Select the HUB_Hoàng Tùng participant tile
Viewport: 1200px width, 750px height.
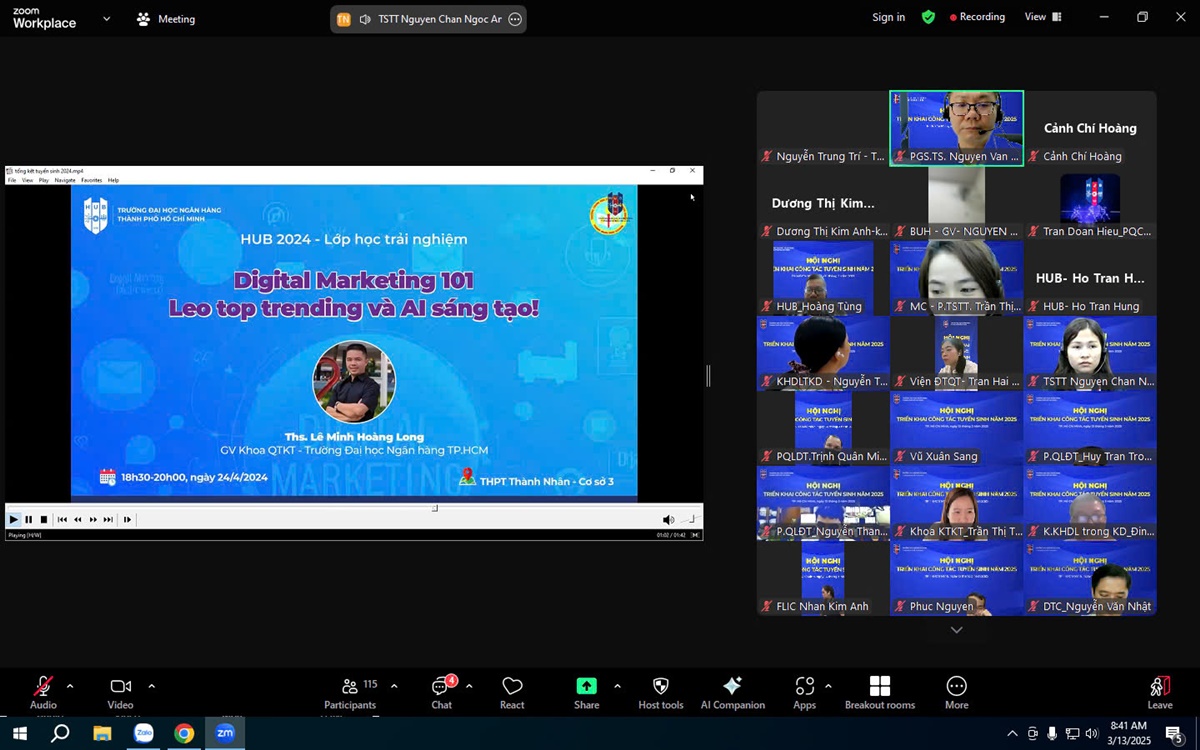tap(823, 278)
